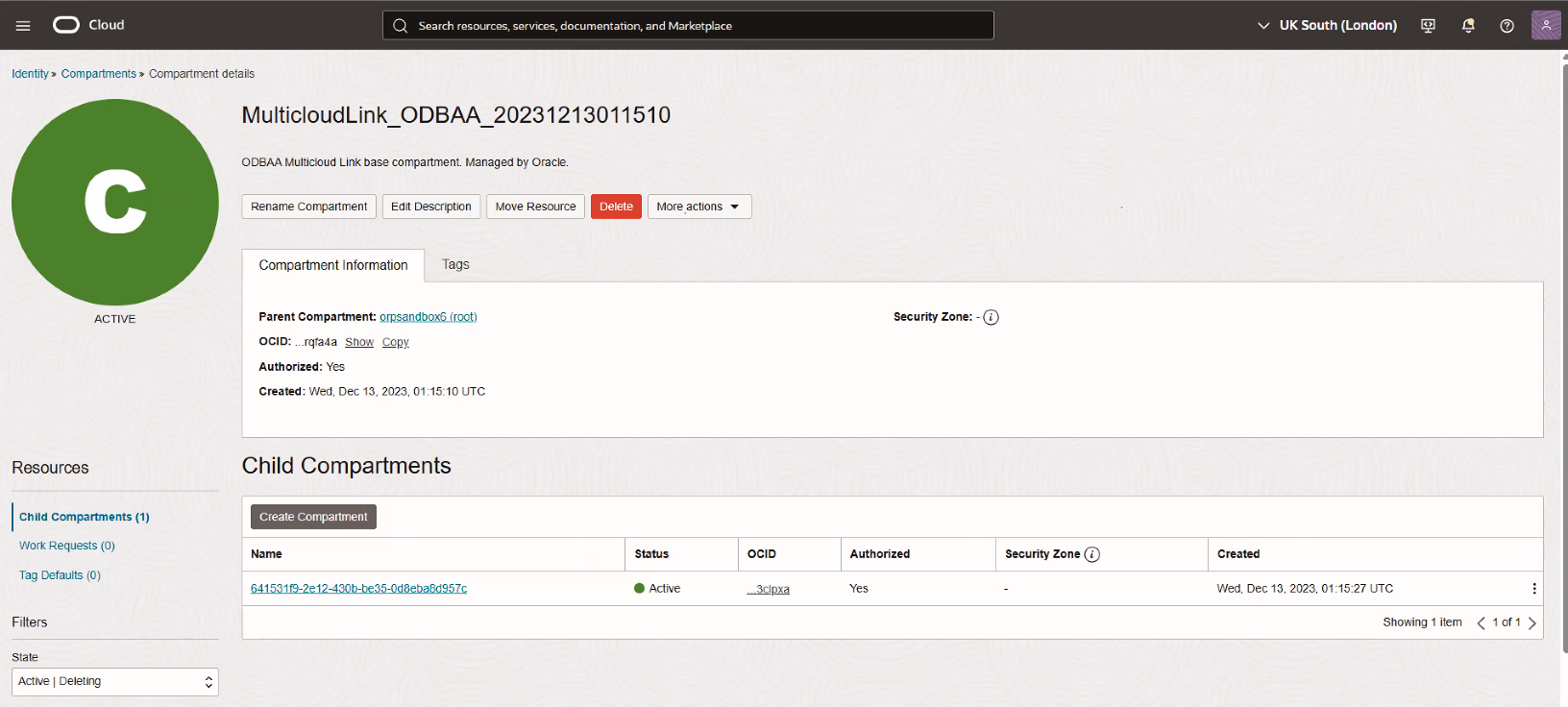
Task: Open the help question mark icon
Action: point(1507,26)
